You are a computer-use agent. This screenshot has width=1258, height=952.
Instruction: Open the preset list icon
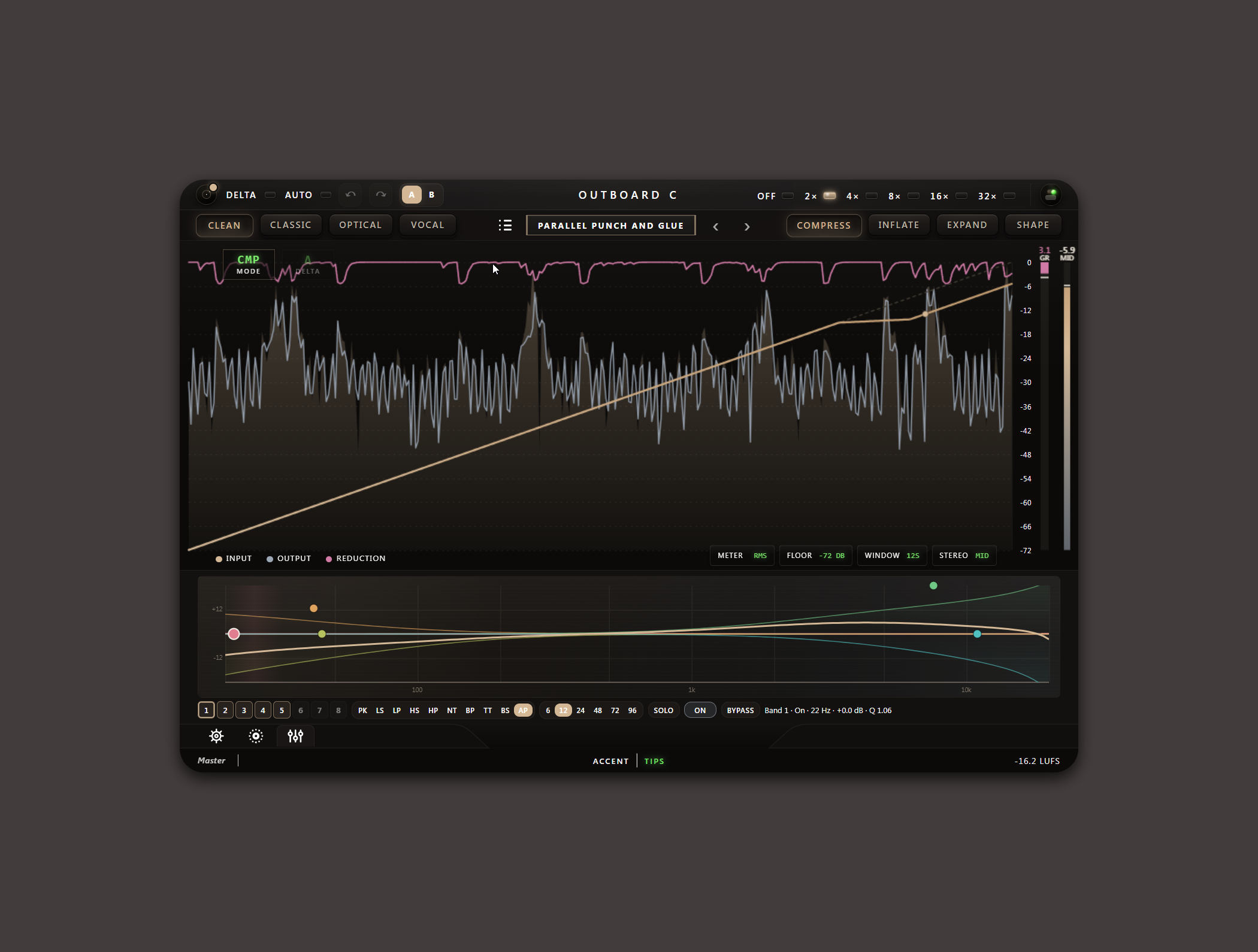pyautogui.click(x=505, y=225)
